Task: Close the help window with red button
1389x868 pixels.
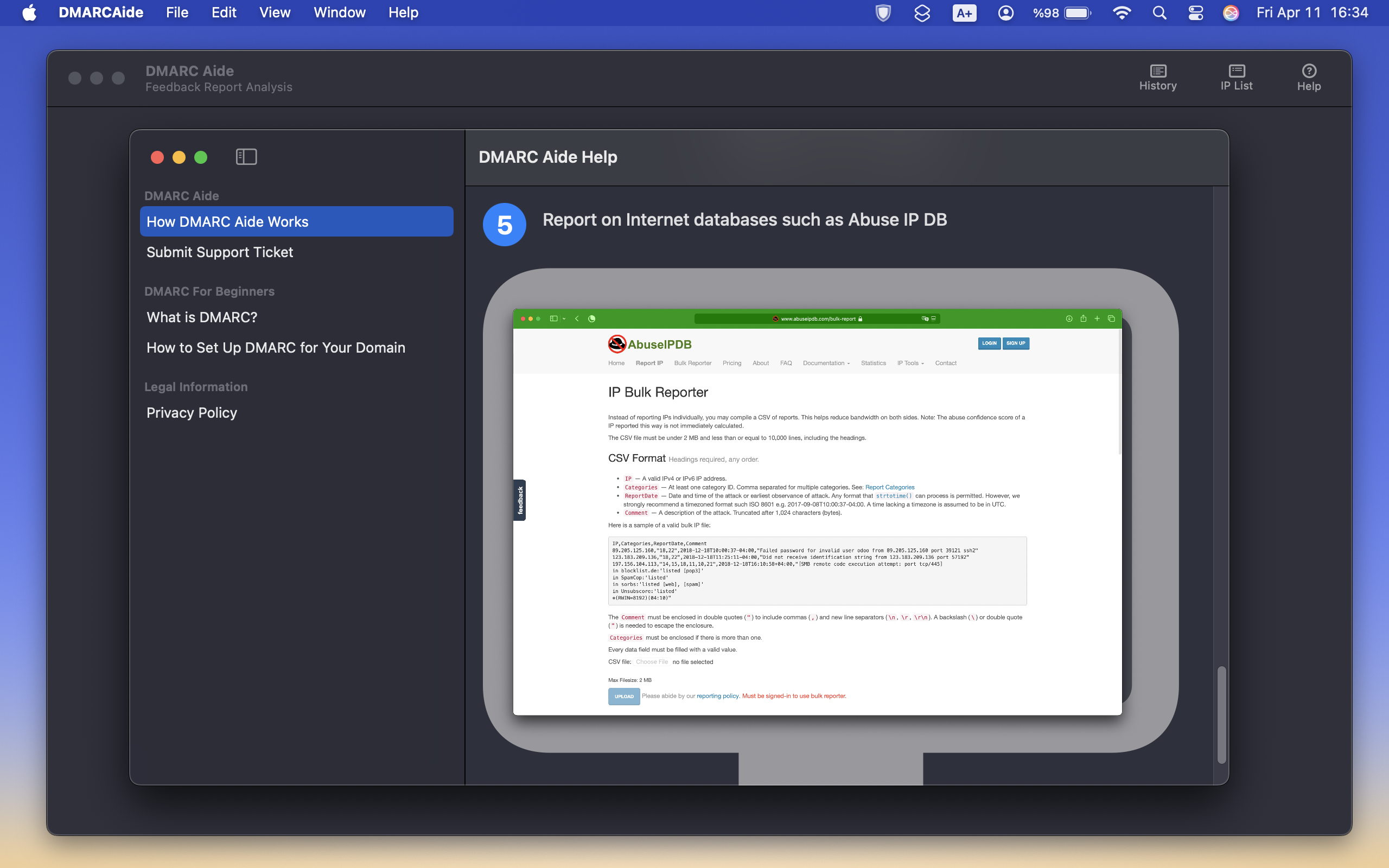Action: [157, 157]
